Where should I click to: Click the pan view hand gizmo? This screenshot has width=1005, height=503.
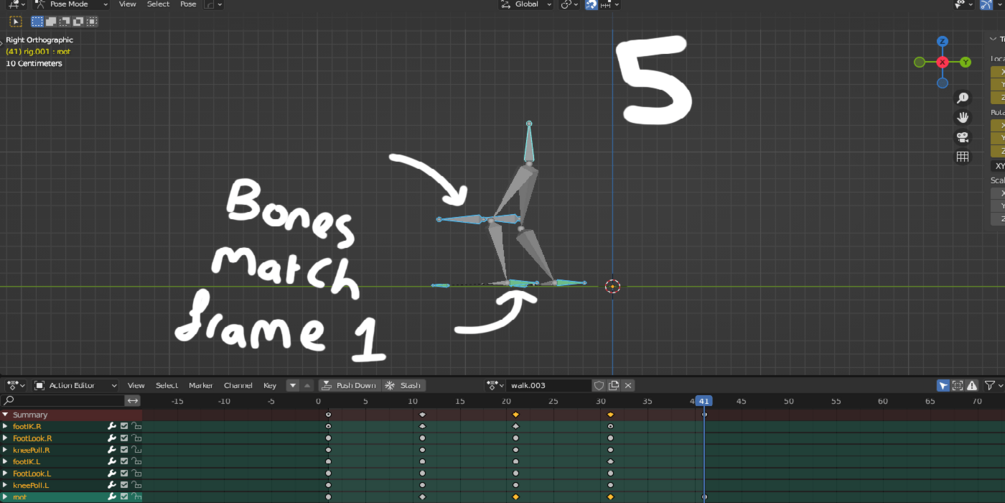pyautogui.click(x=962, y=117)
